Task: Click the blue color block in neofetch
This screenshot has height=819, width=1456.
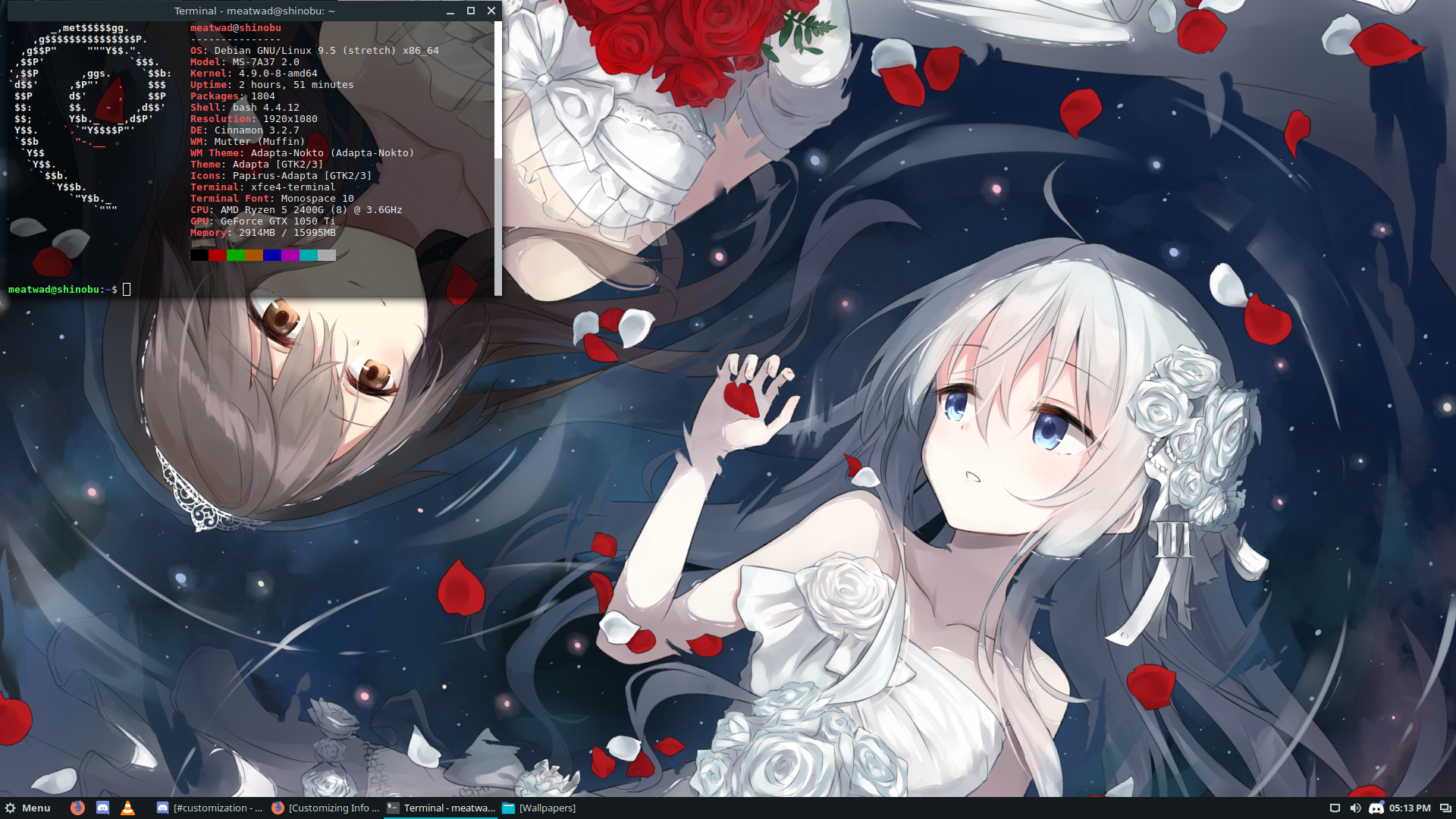Action: [x=272, y=255]
